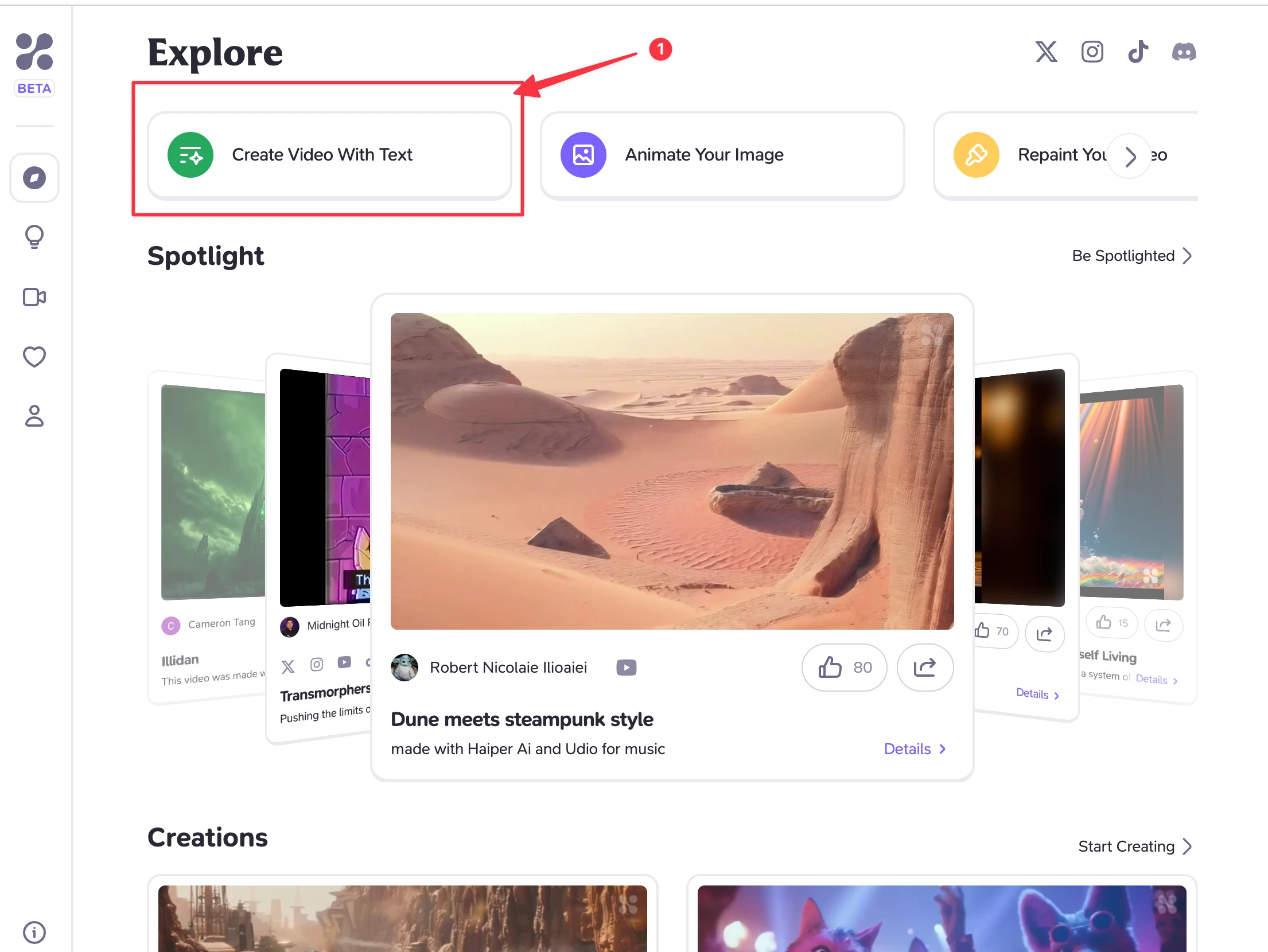
Task: Open the profile person sidebar icon
Action: point(34,416)
